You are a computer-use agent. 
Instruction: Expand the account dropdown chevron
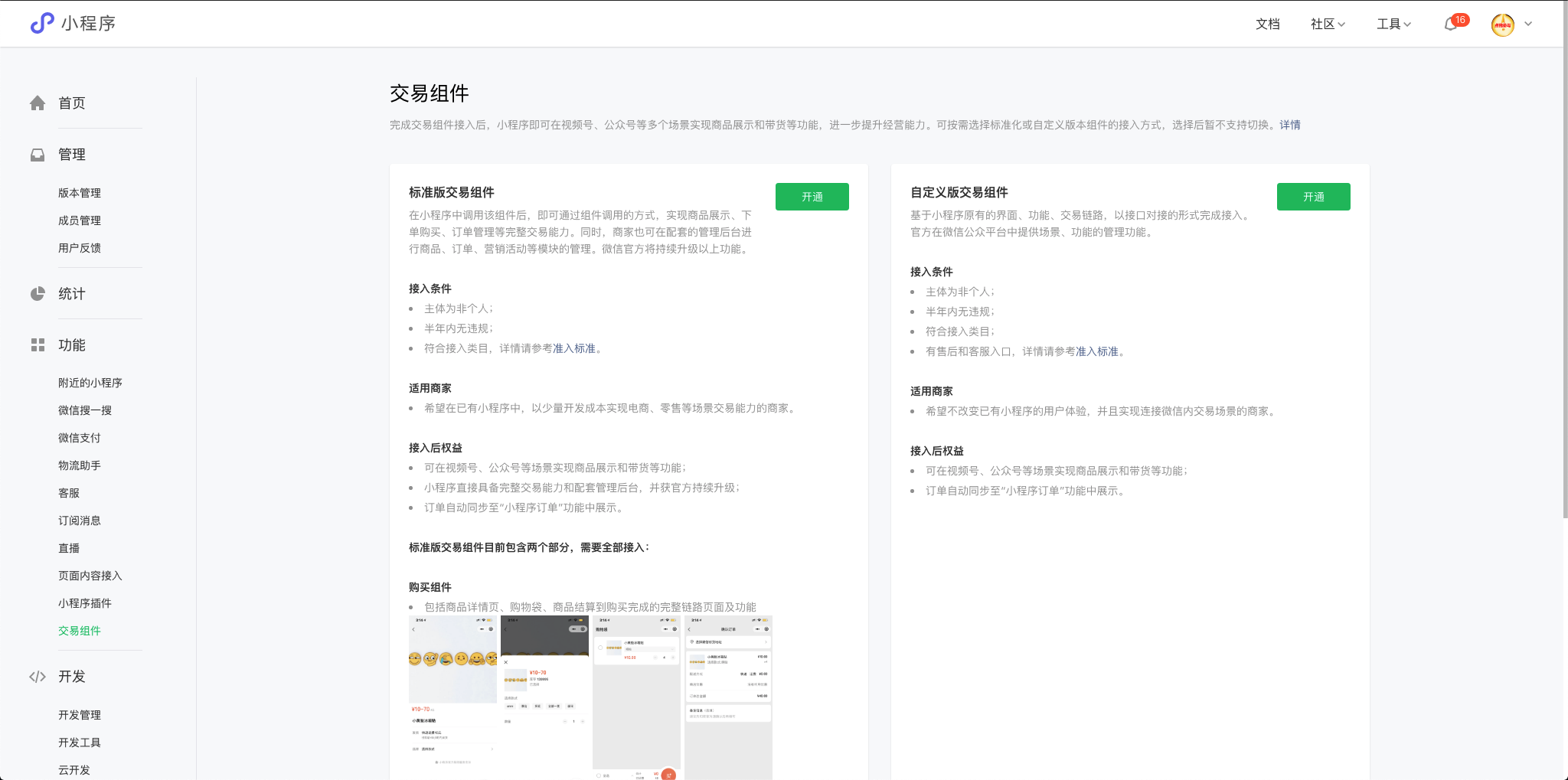(1528, 24)
